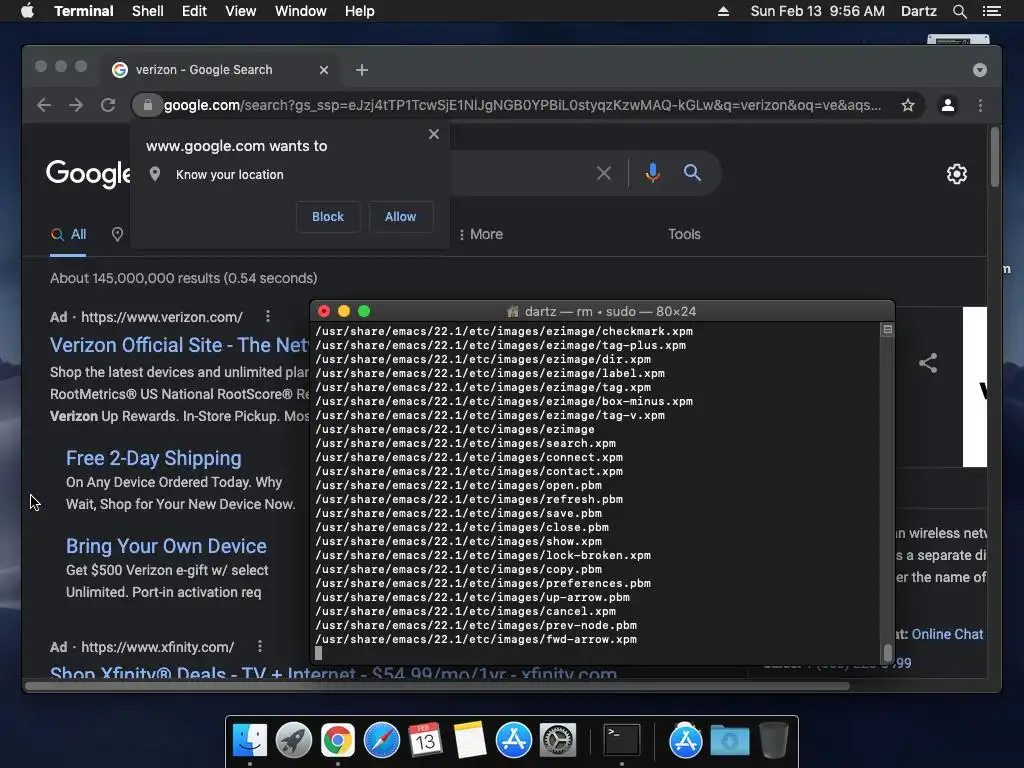This screenshot has height=768, width=1024.
Task: Click the share icon in knowledge panel
Action: click(x=928, y=363)
